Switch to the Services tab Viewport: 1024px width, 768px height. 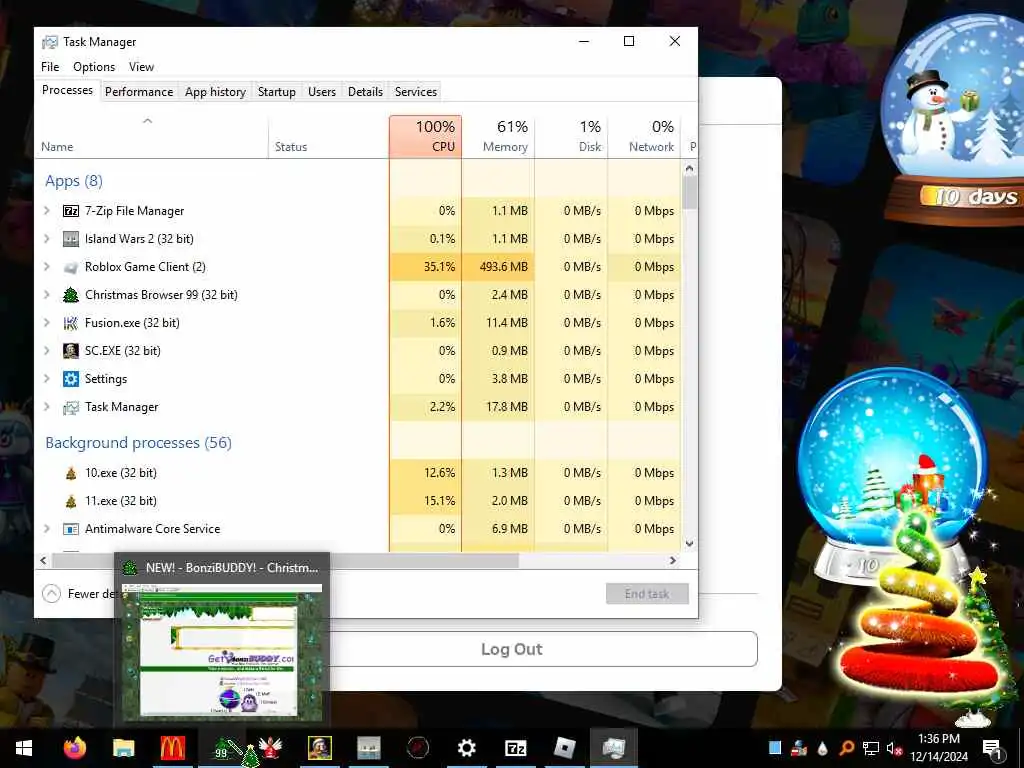click(x=415, y=92)
